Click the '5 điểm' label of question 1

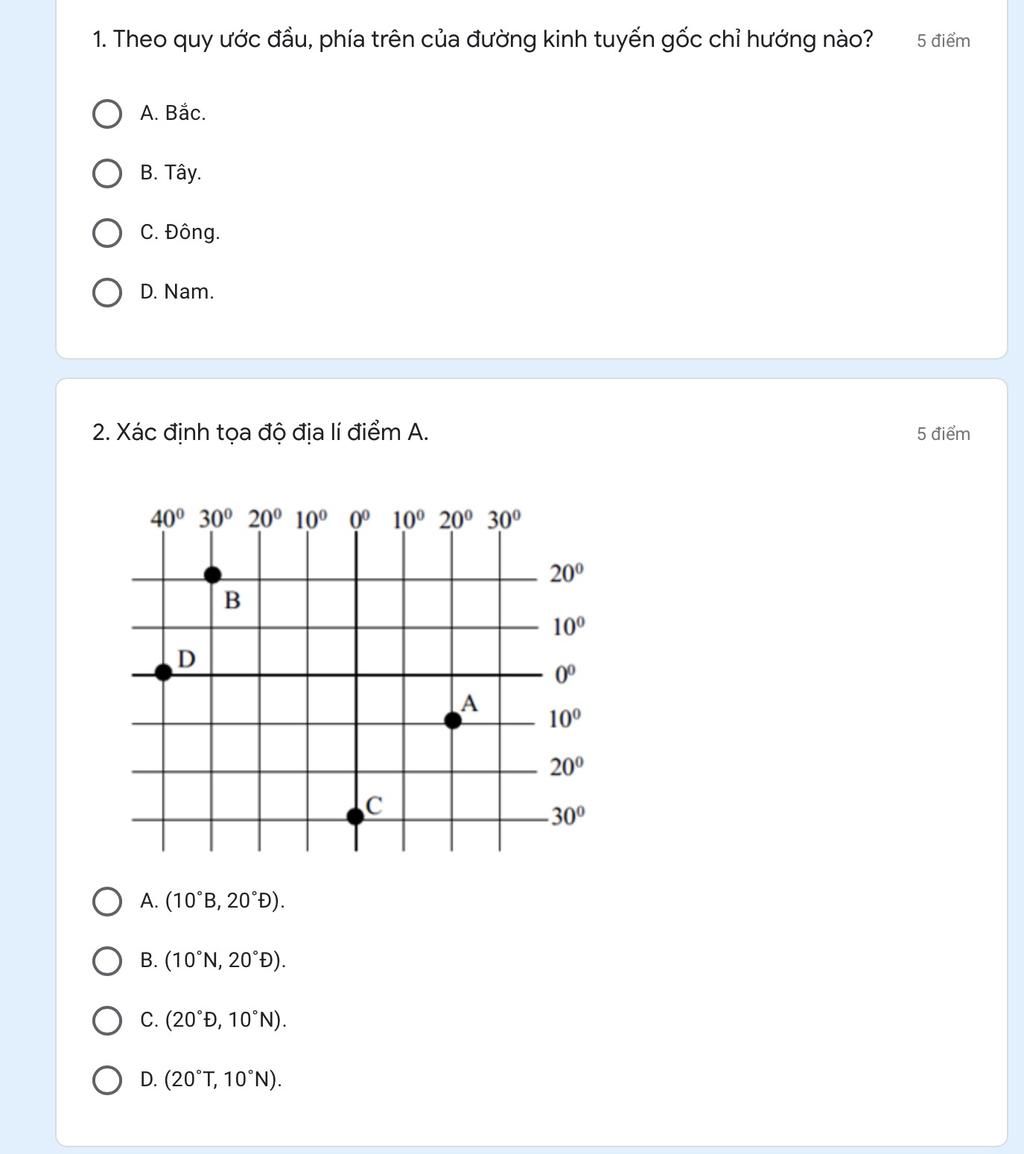pos(943,41)
